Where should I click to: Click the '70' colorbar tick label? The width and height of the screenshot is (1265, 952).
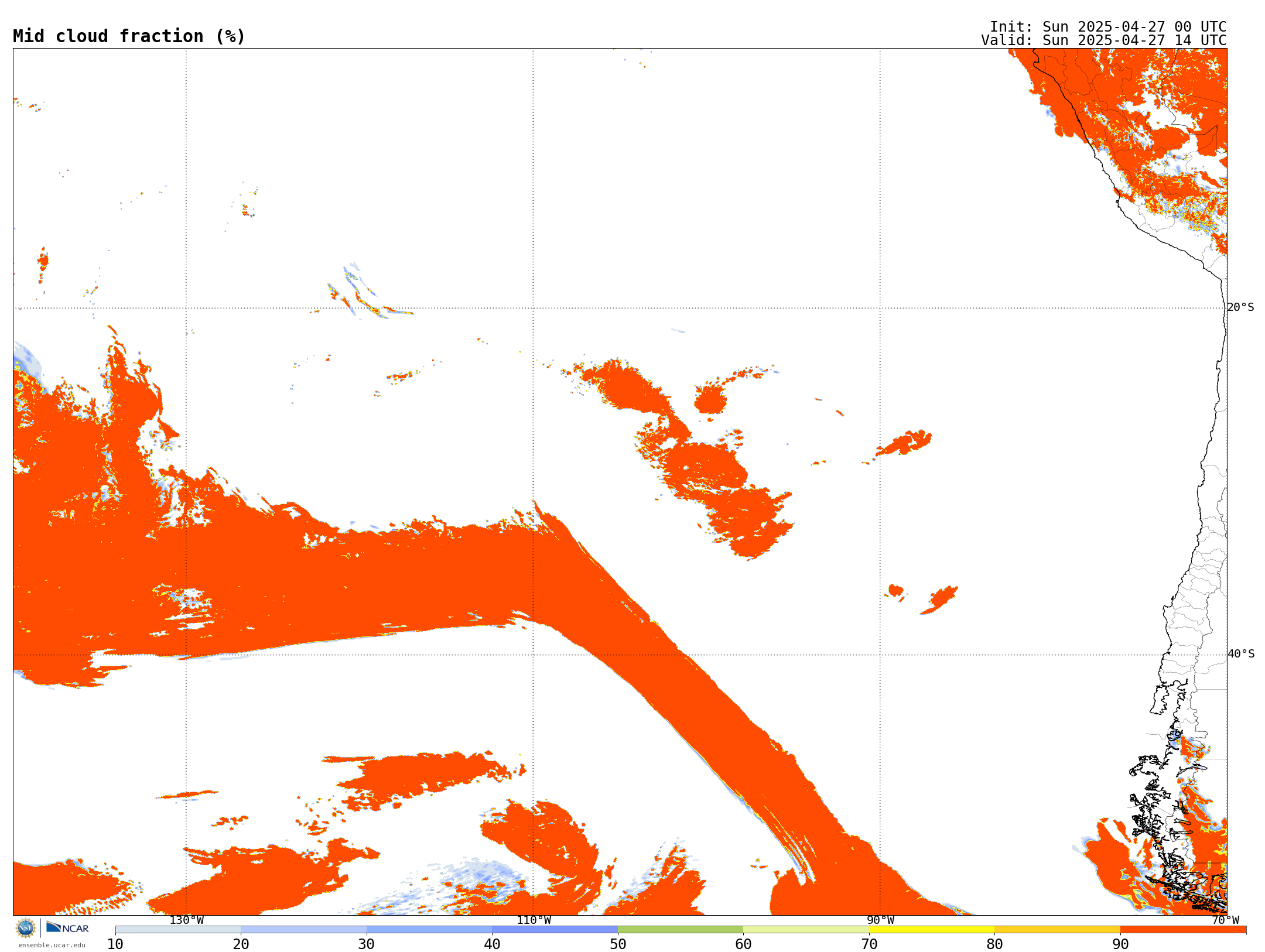pyautogui.click(x=869, y=944)
